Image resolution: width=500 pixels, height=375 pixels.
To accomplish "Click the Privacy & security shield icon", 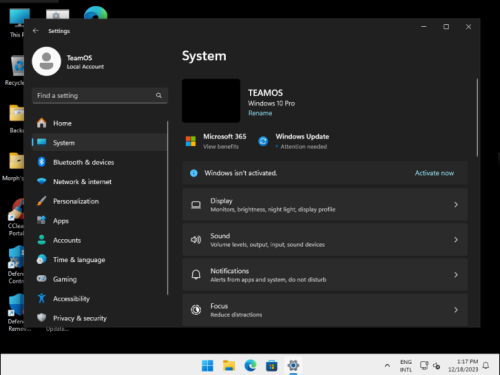I will point(42,318).
